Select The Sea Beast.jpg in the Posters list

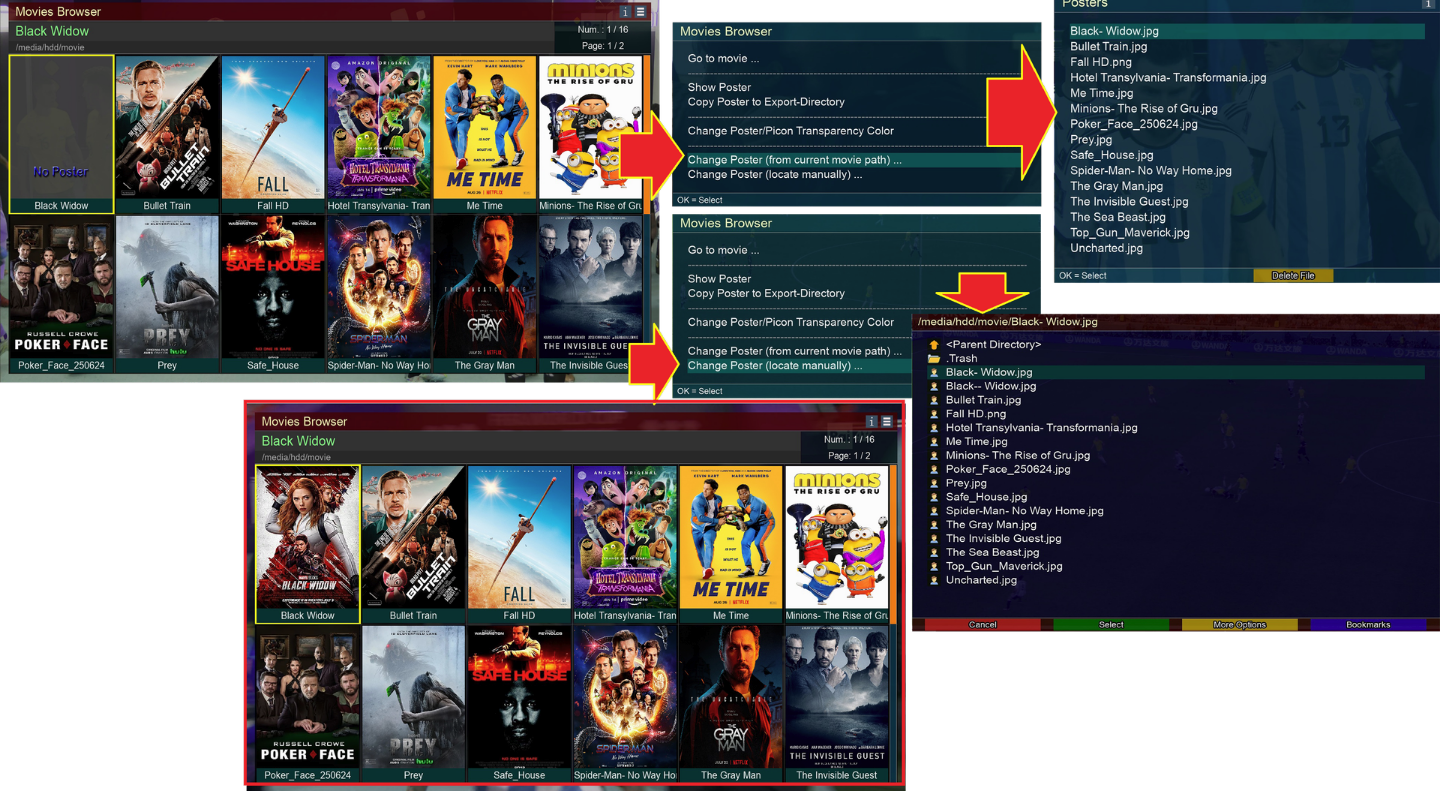click(1118, 217)
